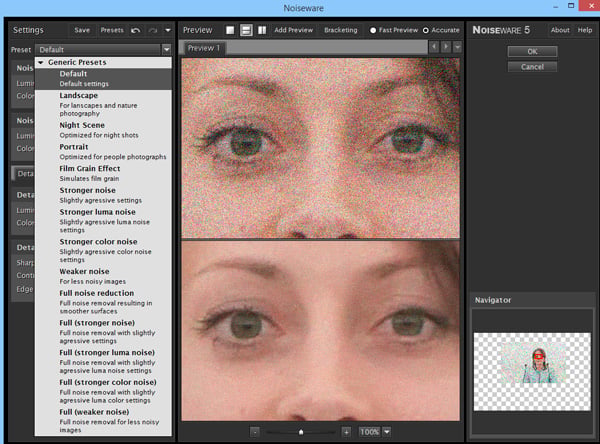Go to previous preview with left arrow
This screenshot has width=600, height=444.
coord(434,47)
